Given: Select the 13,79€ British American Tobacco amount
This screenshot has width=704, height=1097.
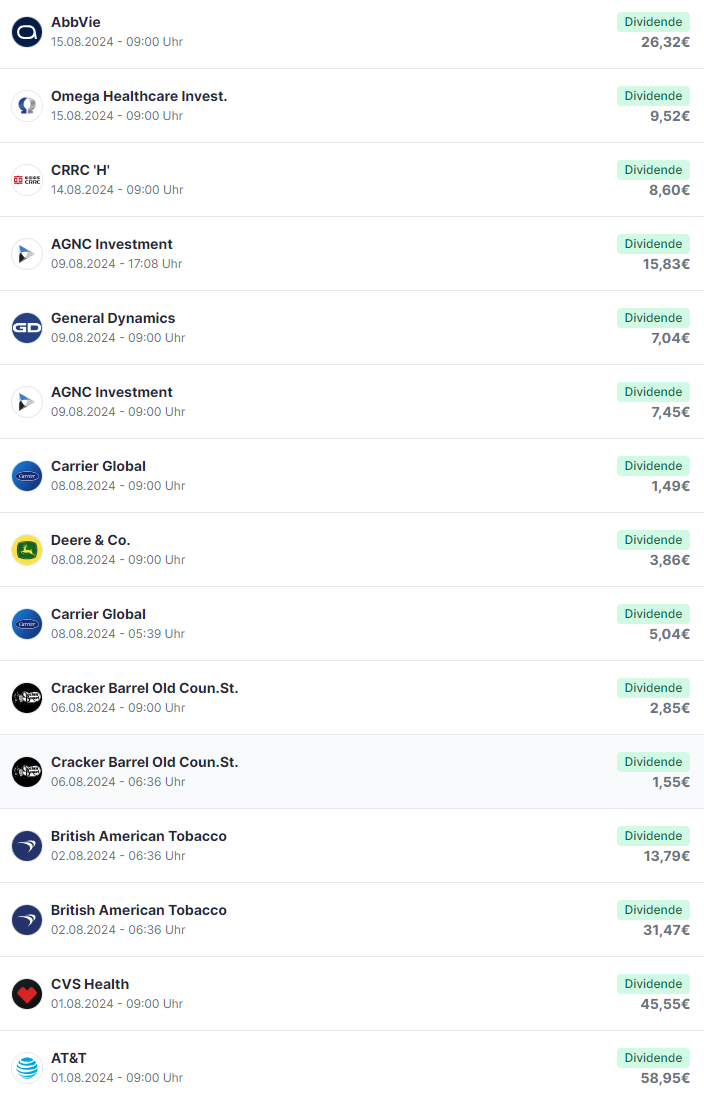Looking at the screenshot, I should (666, 856).
